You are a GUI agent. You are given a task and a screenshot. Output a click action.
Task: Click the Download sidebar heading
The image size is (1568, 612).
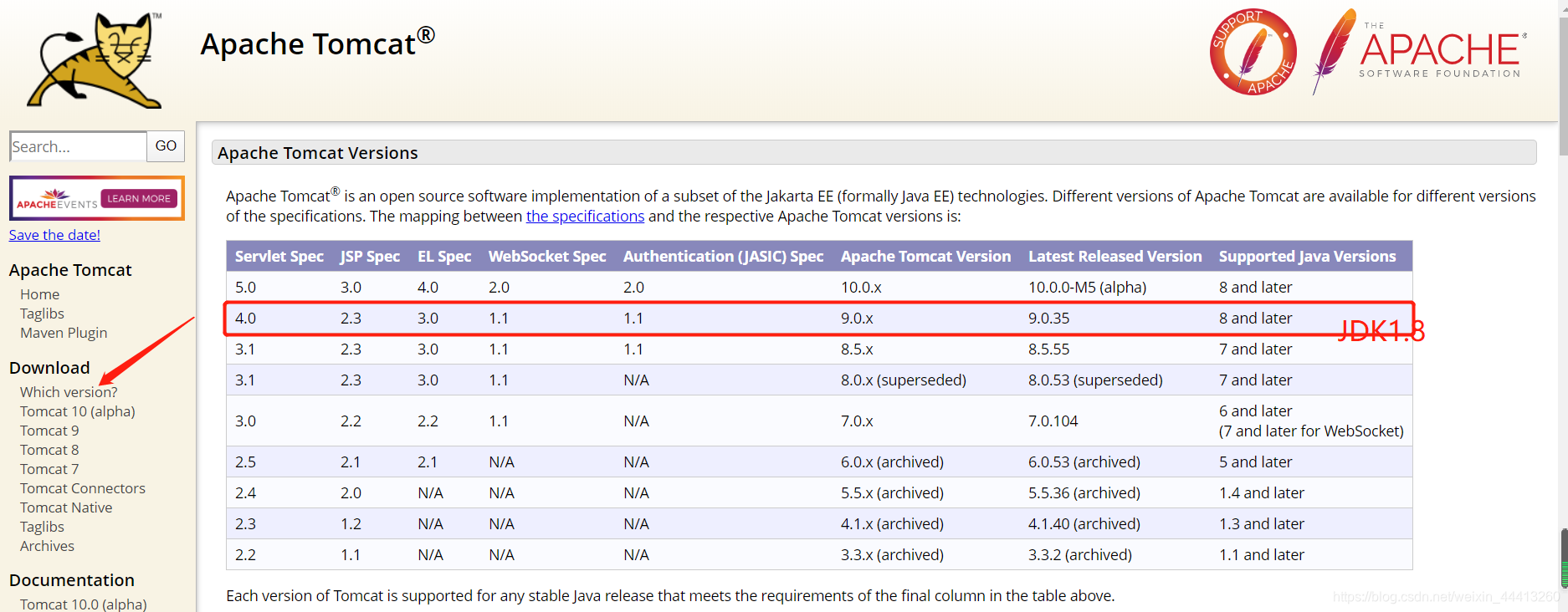(49, 368)
